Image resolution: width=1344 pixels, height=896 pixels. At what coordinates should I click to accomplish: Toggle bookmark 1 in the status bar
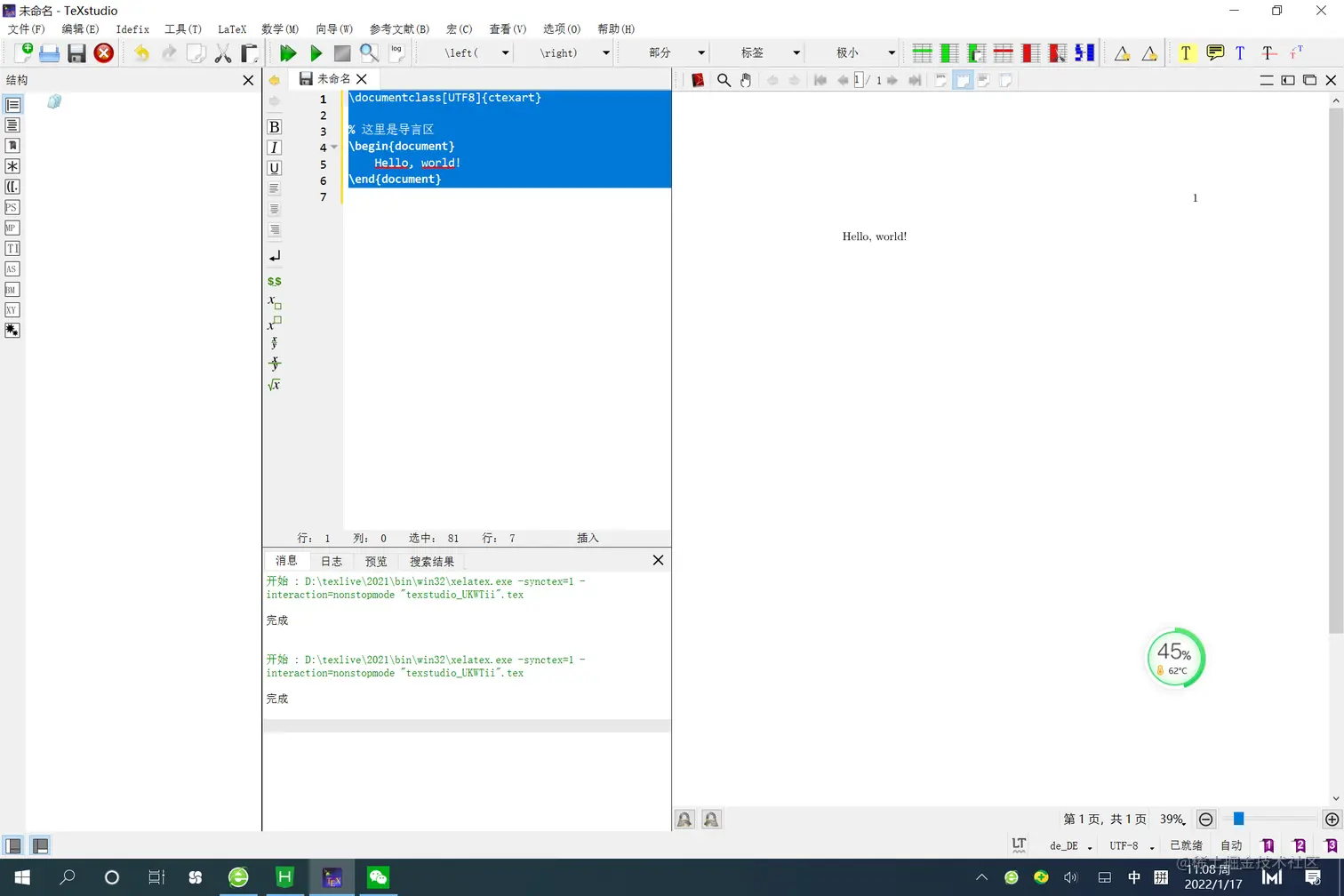tap(1268, 845)
